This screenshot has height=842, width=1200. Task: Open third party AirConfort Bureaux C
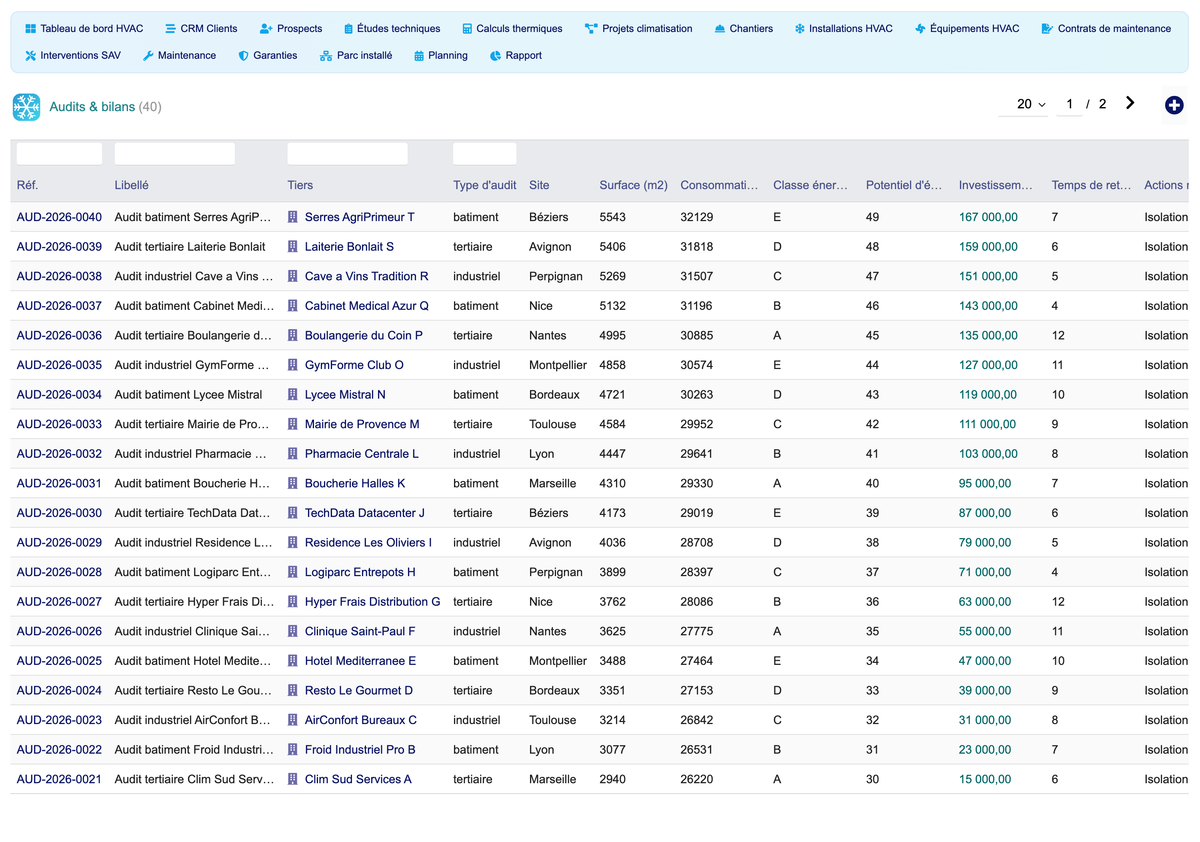click(x=361, y=720)
